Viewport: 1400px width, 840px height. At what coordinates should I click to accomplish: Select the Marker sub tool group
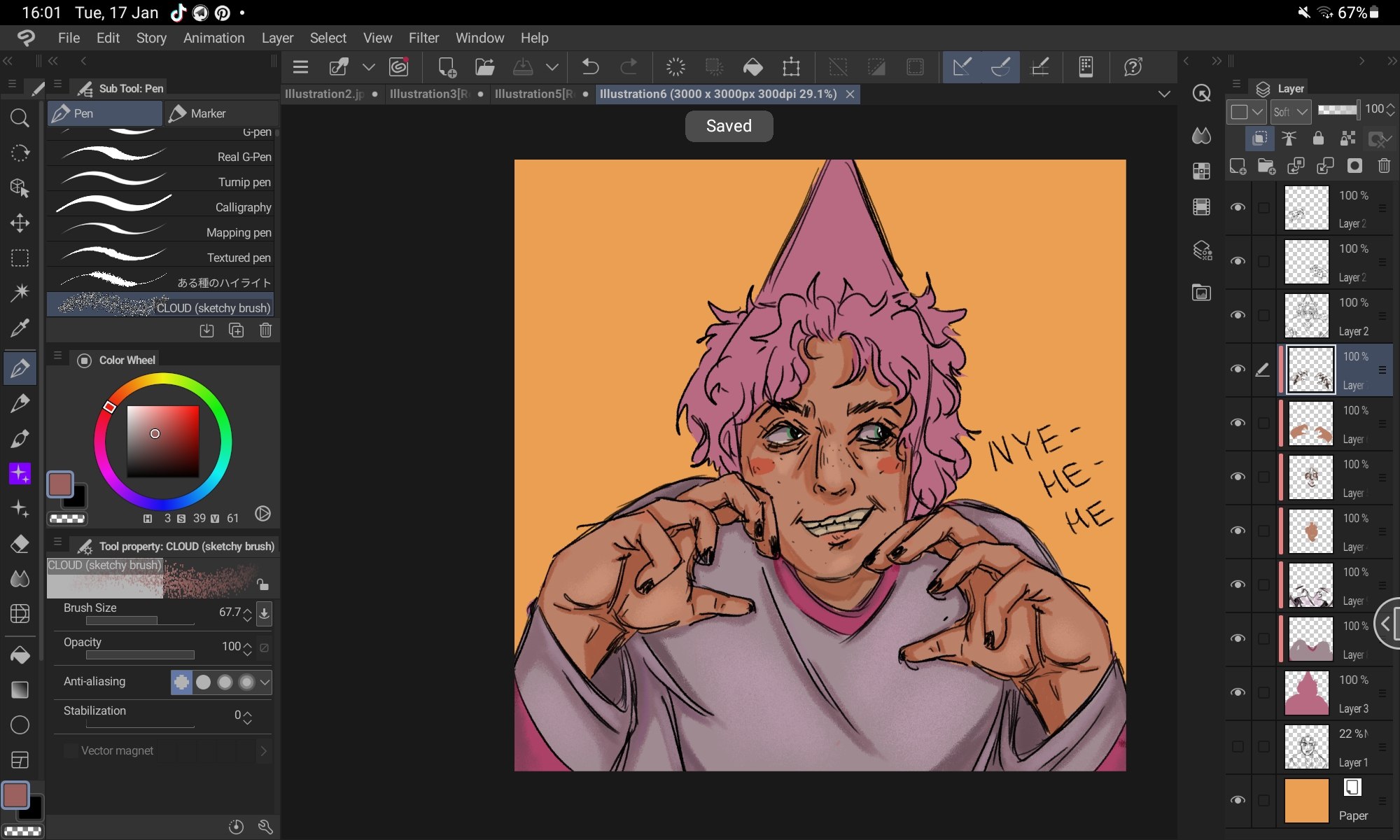pos(220,113)
